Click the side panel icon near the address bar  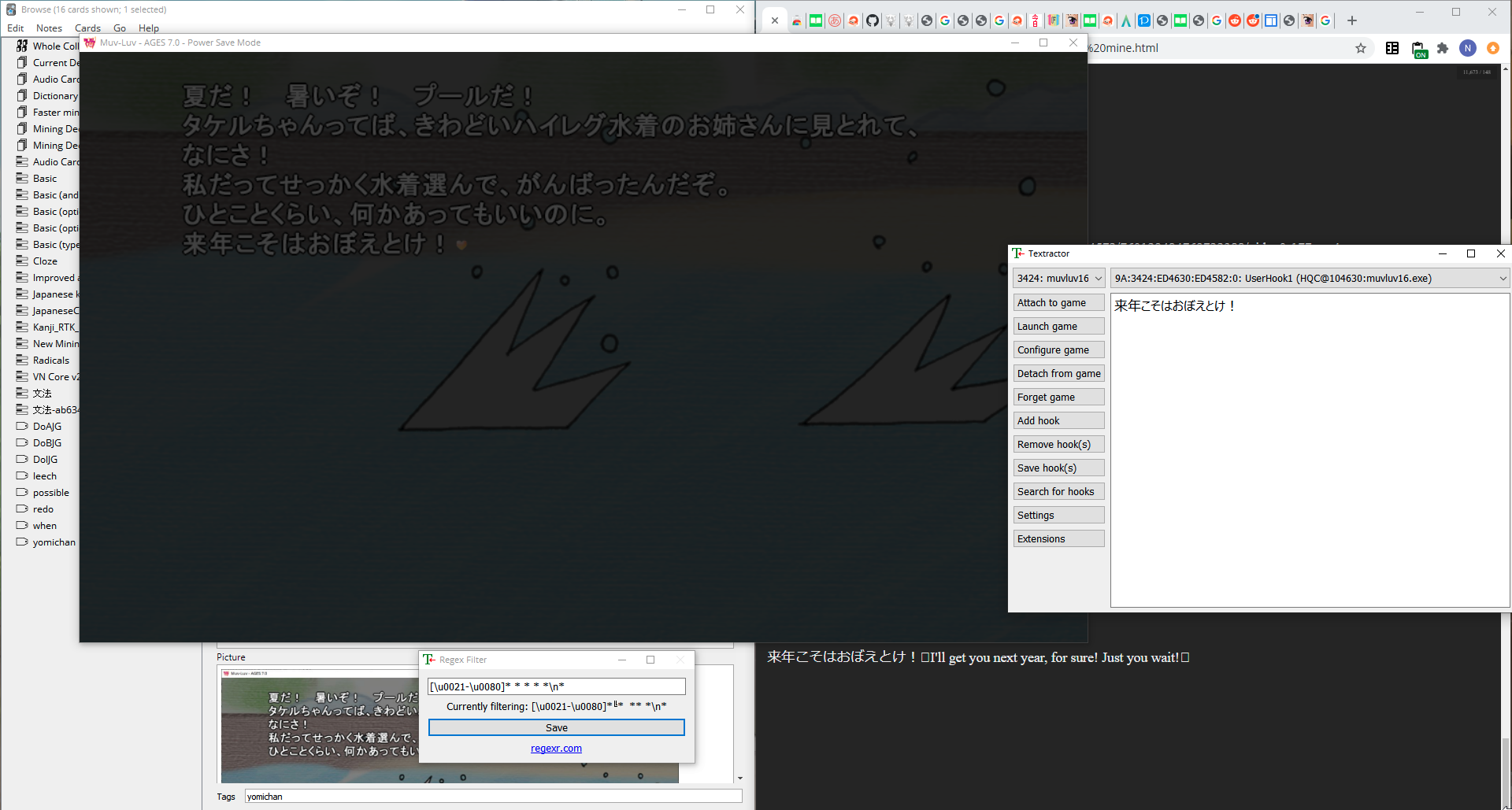tap(1392, 48)
